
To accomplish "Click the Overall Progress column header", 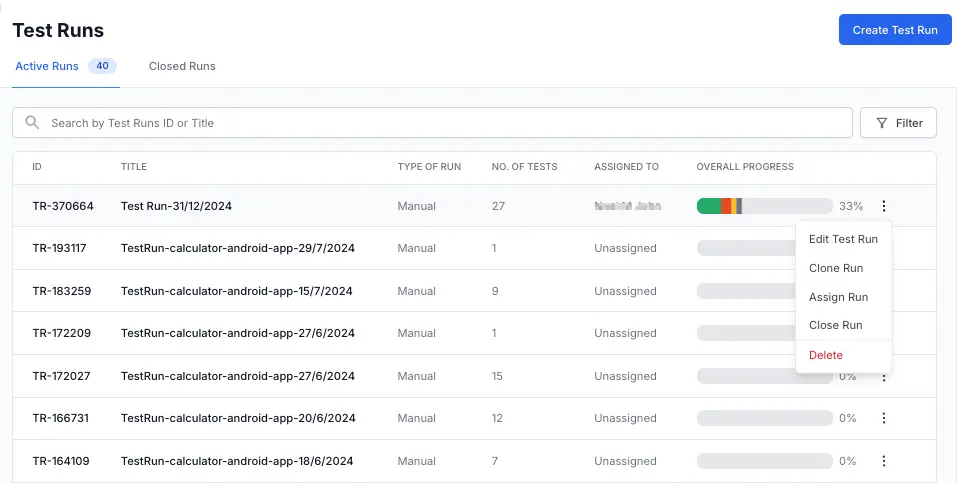I will [x=744, y=167].
